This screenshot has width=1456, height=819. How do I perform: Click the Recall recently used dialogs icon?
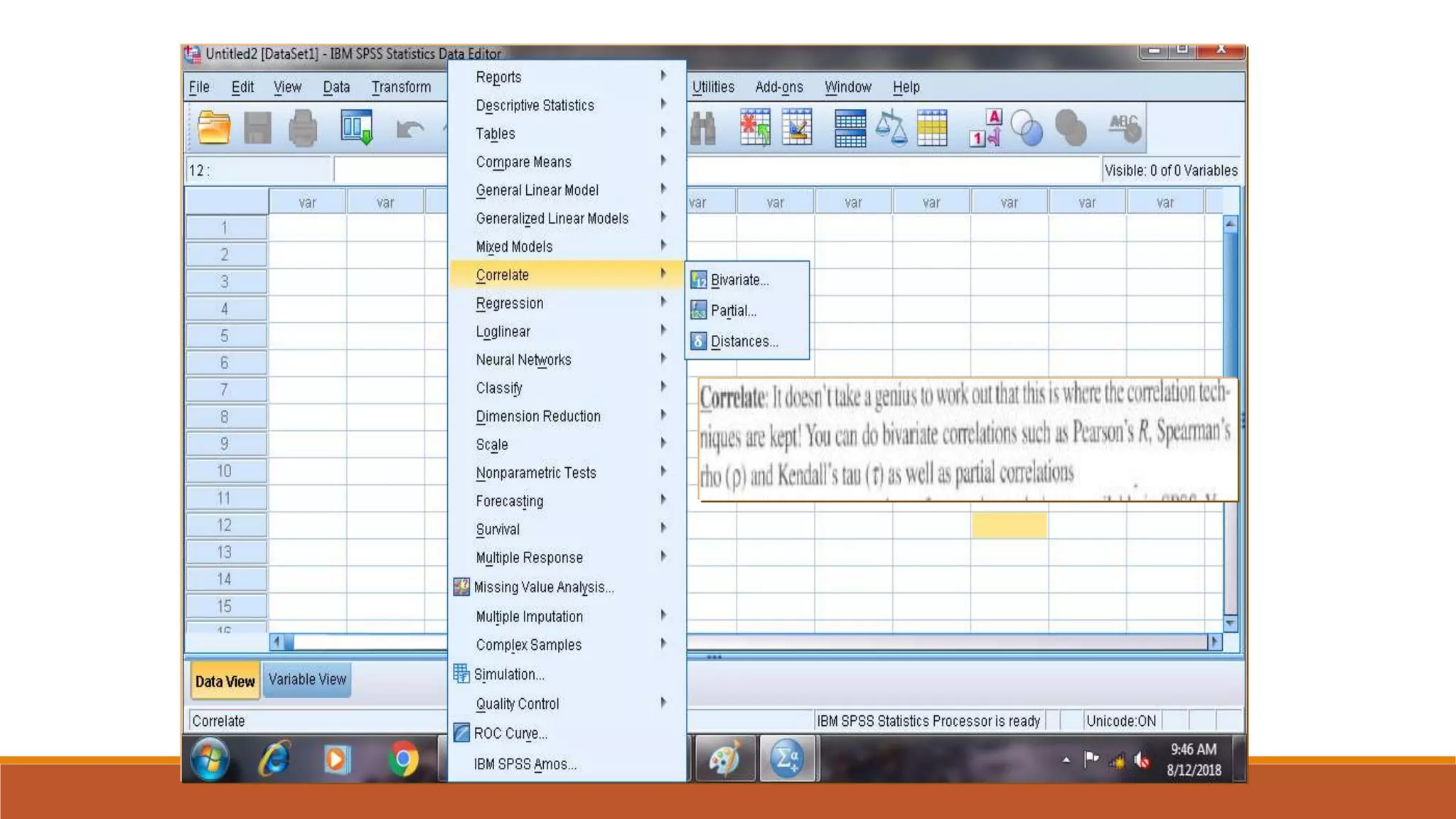(356, 128)
